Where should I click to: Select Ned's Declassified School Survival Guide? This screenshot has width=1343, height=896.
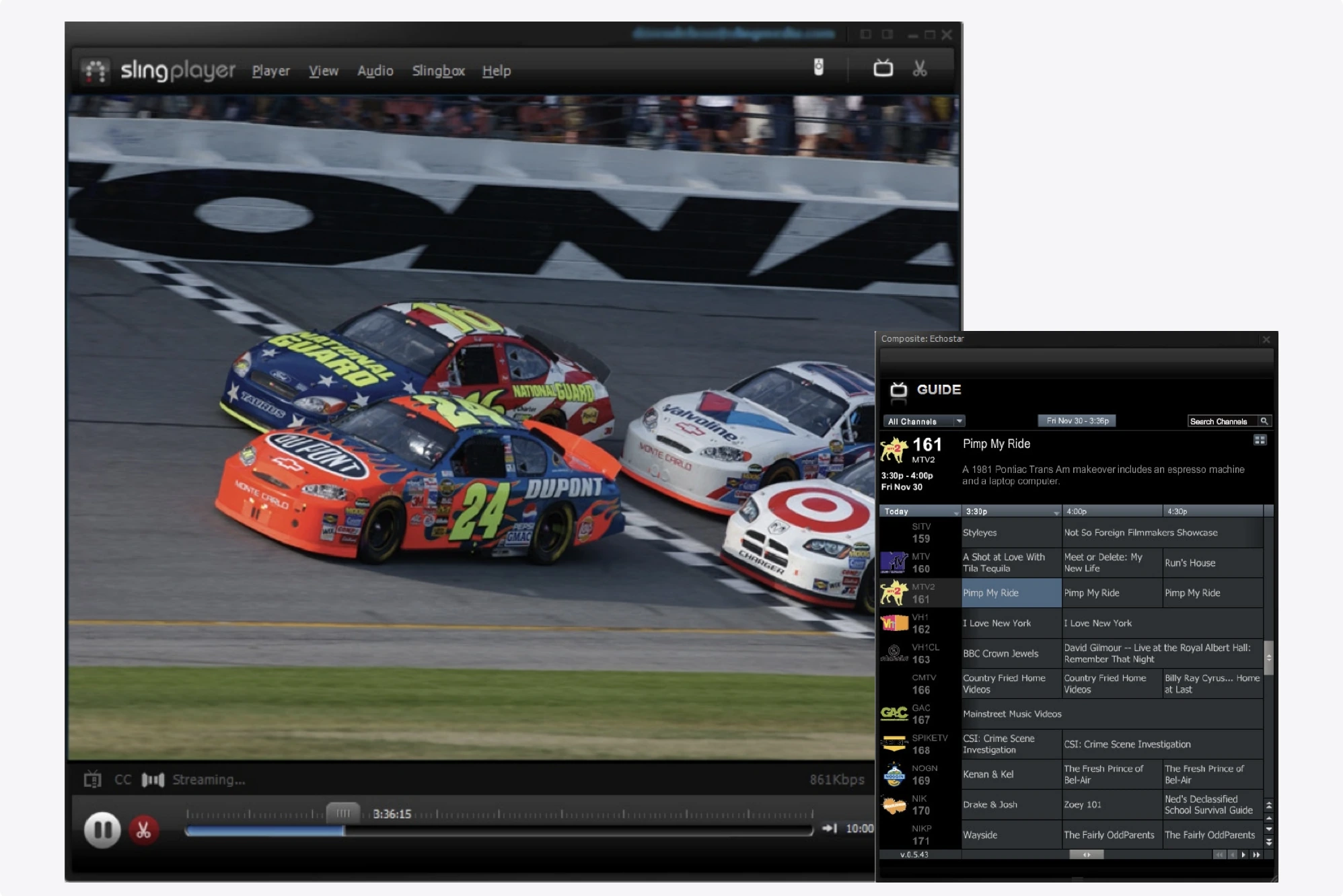click(1212, 805)
